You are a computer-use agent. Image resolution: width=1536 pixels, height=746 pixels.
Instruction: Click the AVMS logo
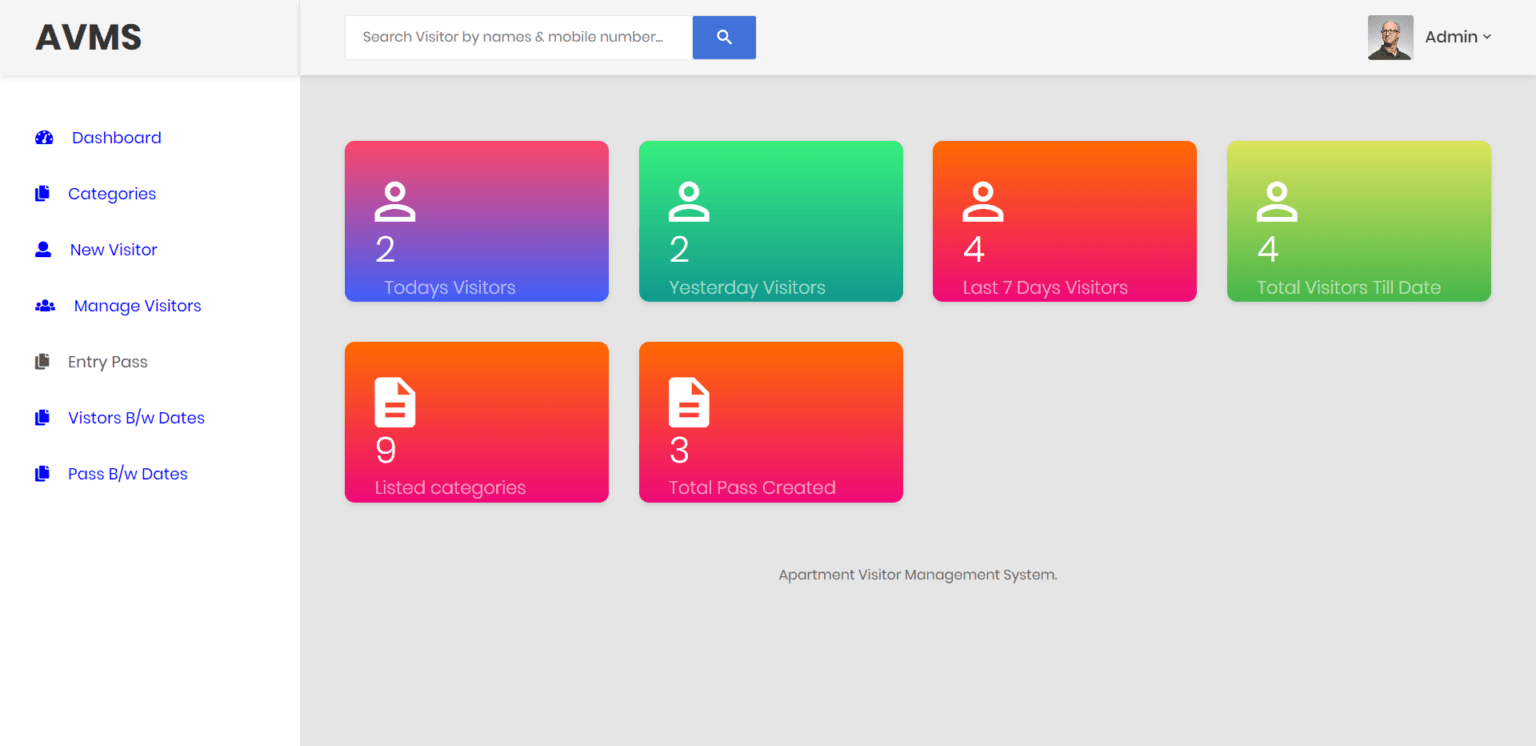pos(88,36)
